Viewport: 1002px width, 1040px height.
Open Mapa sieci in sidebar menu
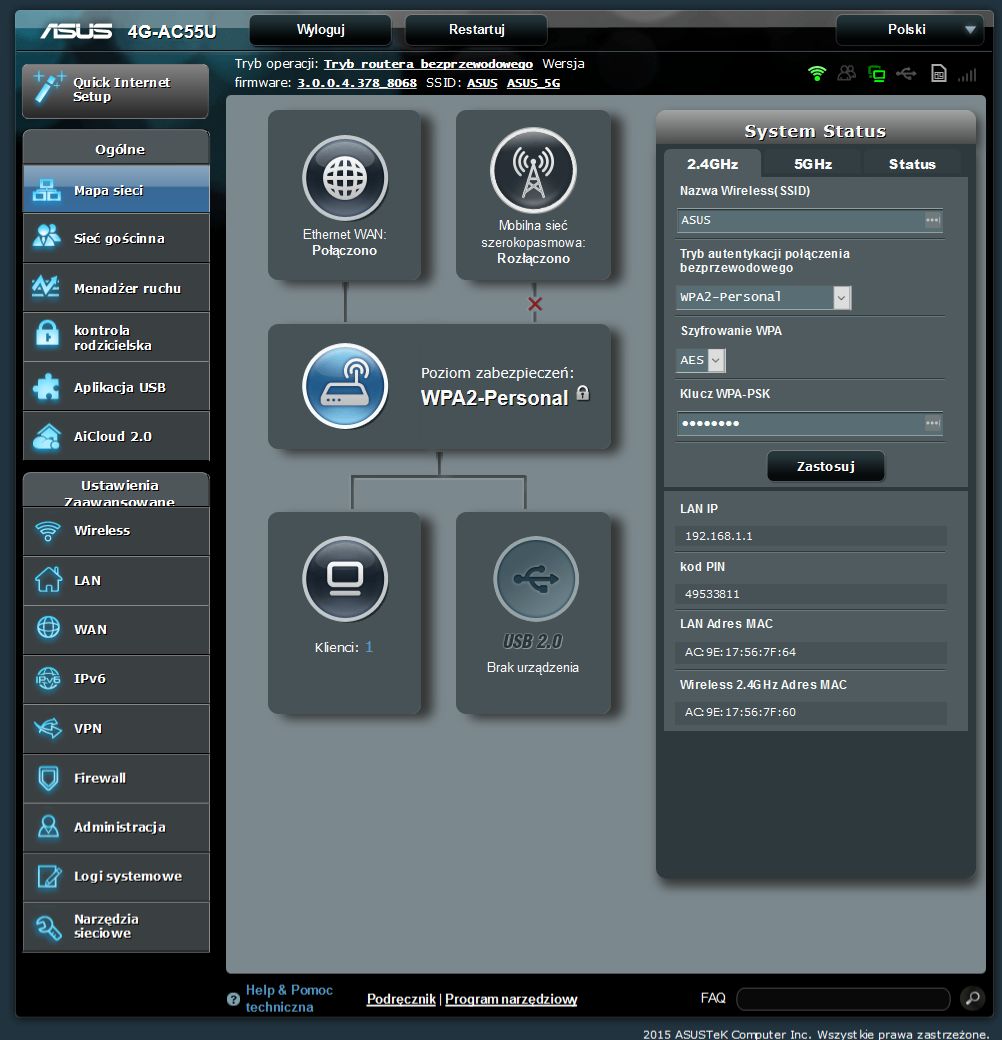click(116, 190)
